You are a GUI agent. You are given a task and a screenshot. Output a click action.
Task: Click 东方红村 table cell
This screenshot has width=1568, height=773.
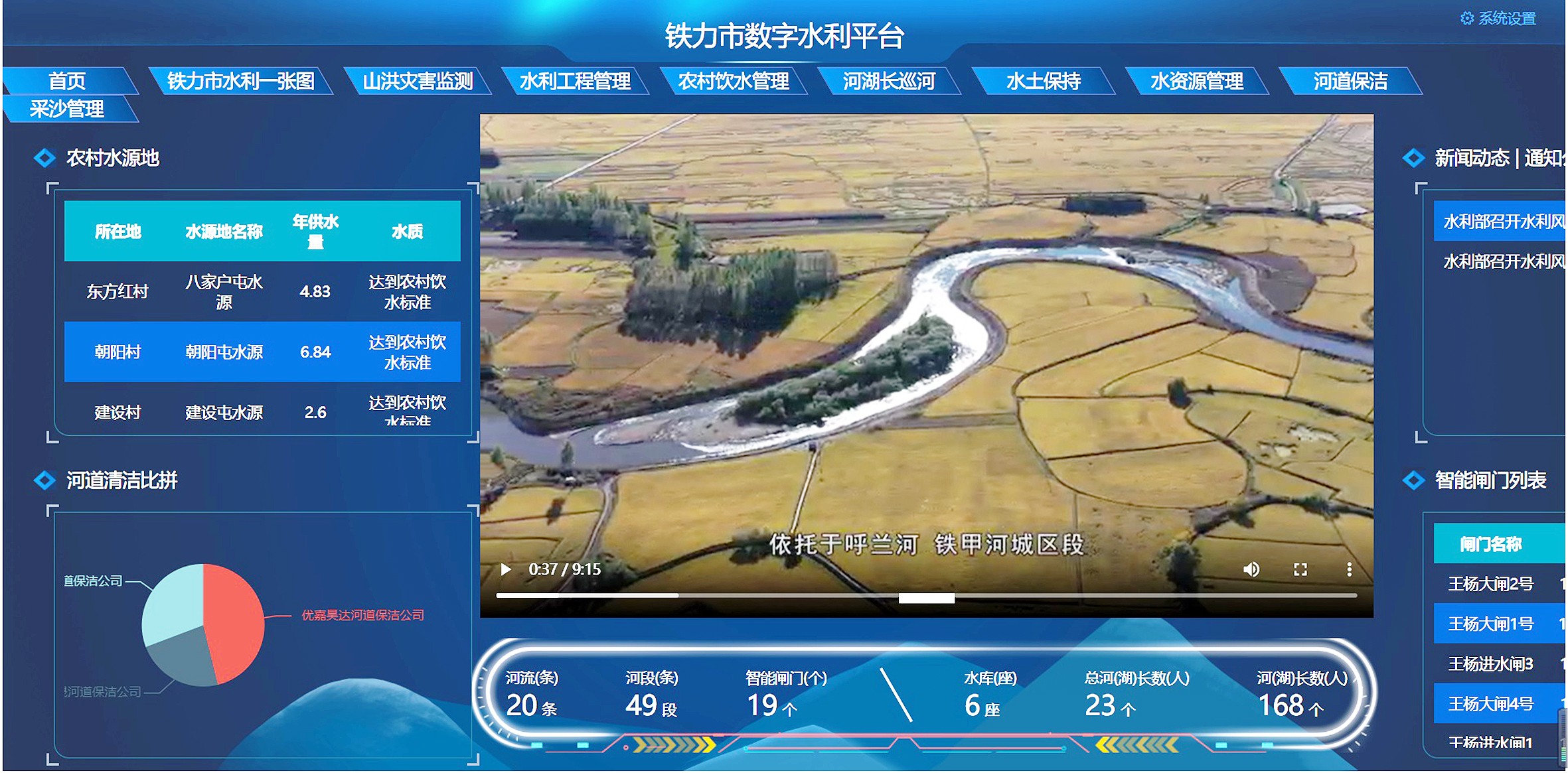tap(118, 291)
